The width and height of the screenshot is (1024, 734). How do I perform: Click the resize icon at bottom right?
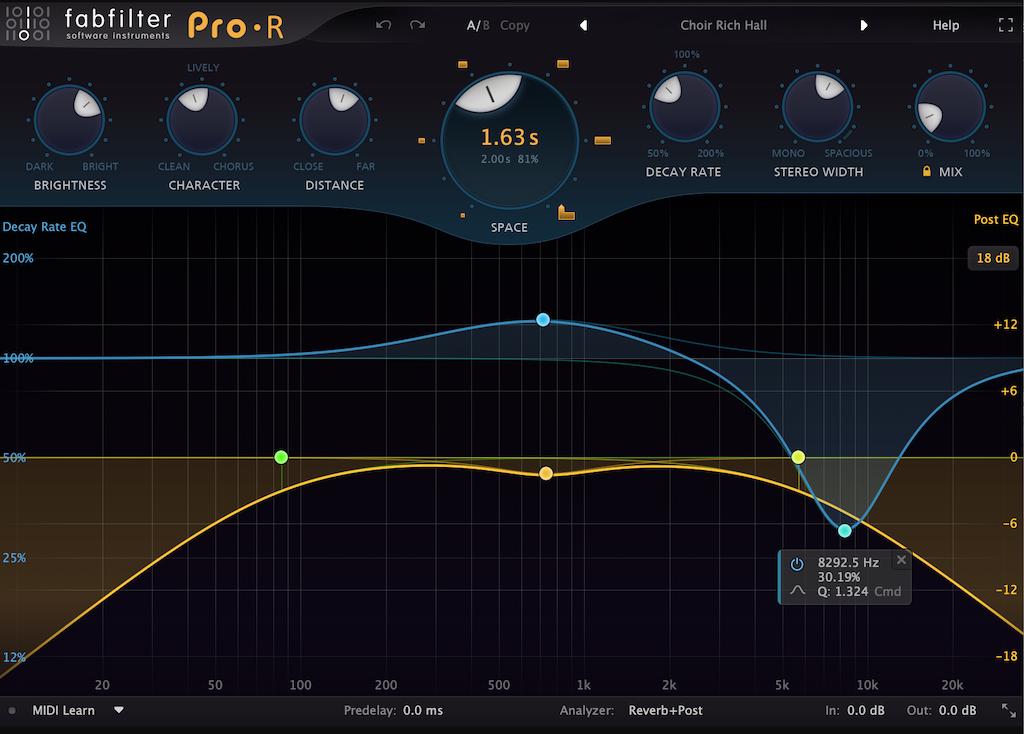1008,710
